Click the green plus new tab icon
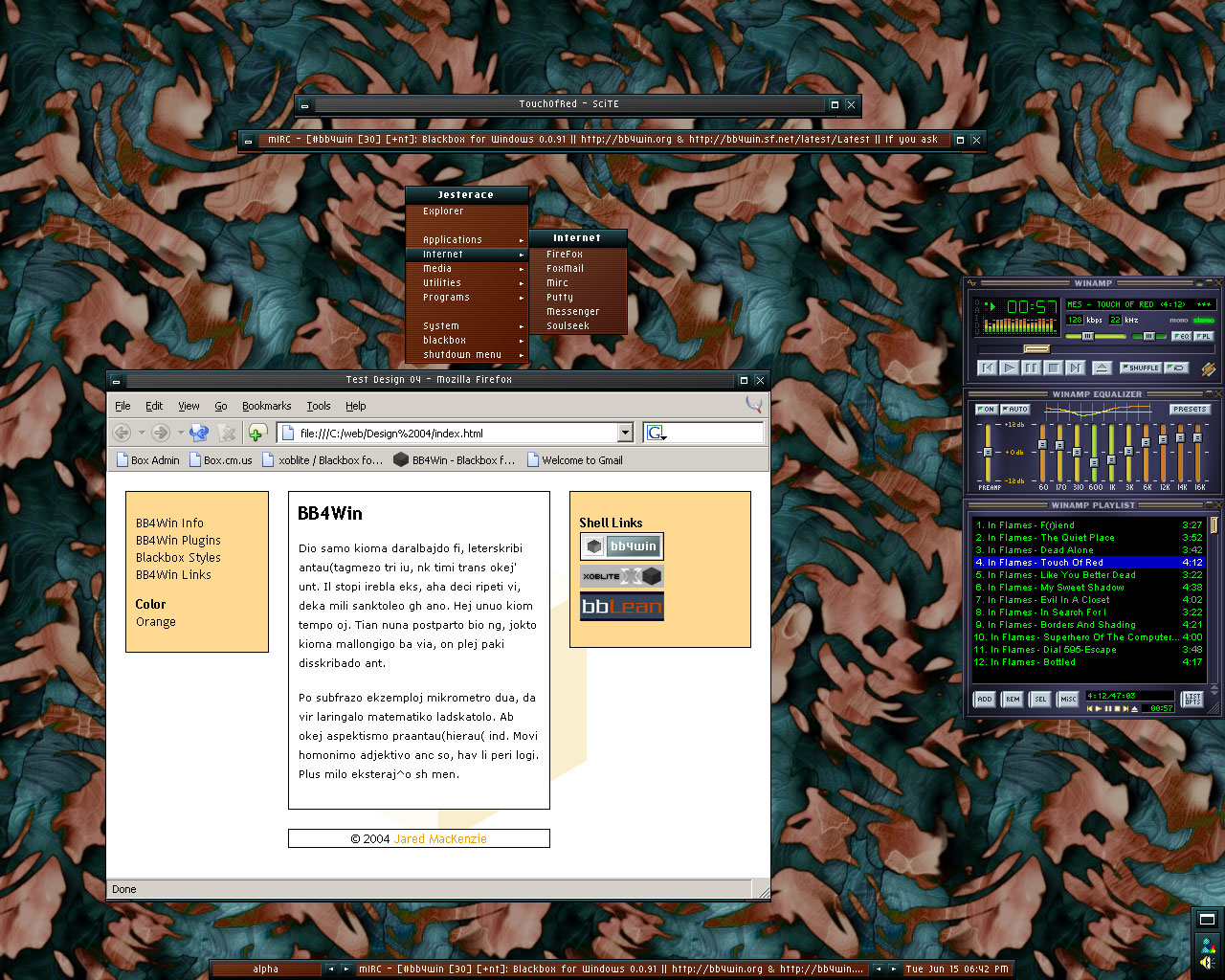This screenshot has width=1225, height=980. coord(257,433)
